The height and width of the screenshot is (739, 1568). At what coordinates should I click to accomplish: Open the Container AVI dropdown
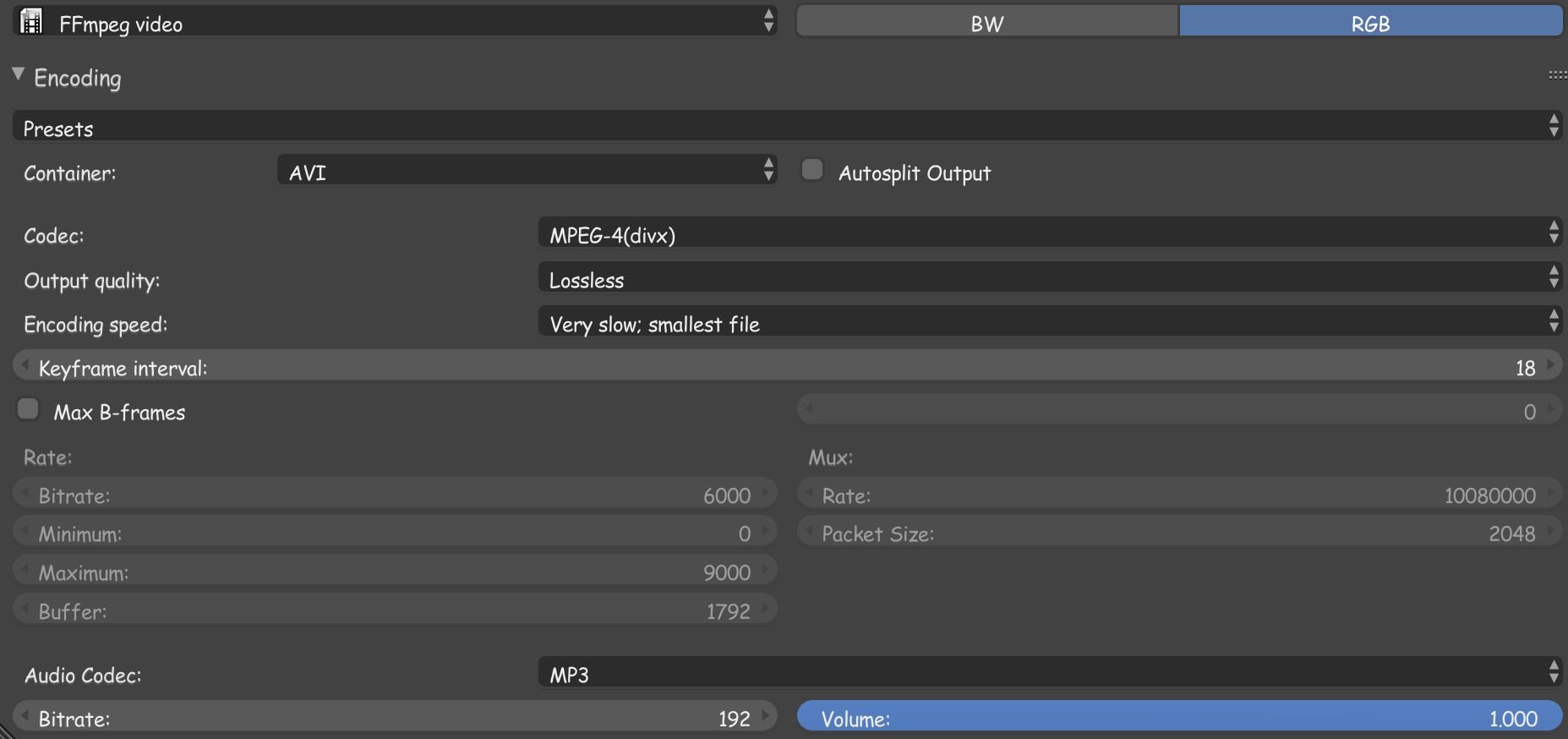tap(527, 170)
